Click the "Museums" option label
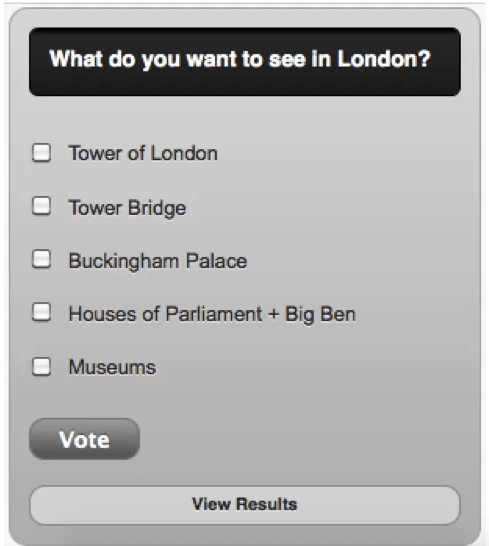Image resolution: width=489 pixels, height=546 pixels. [x=112, y=367]
